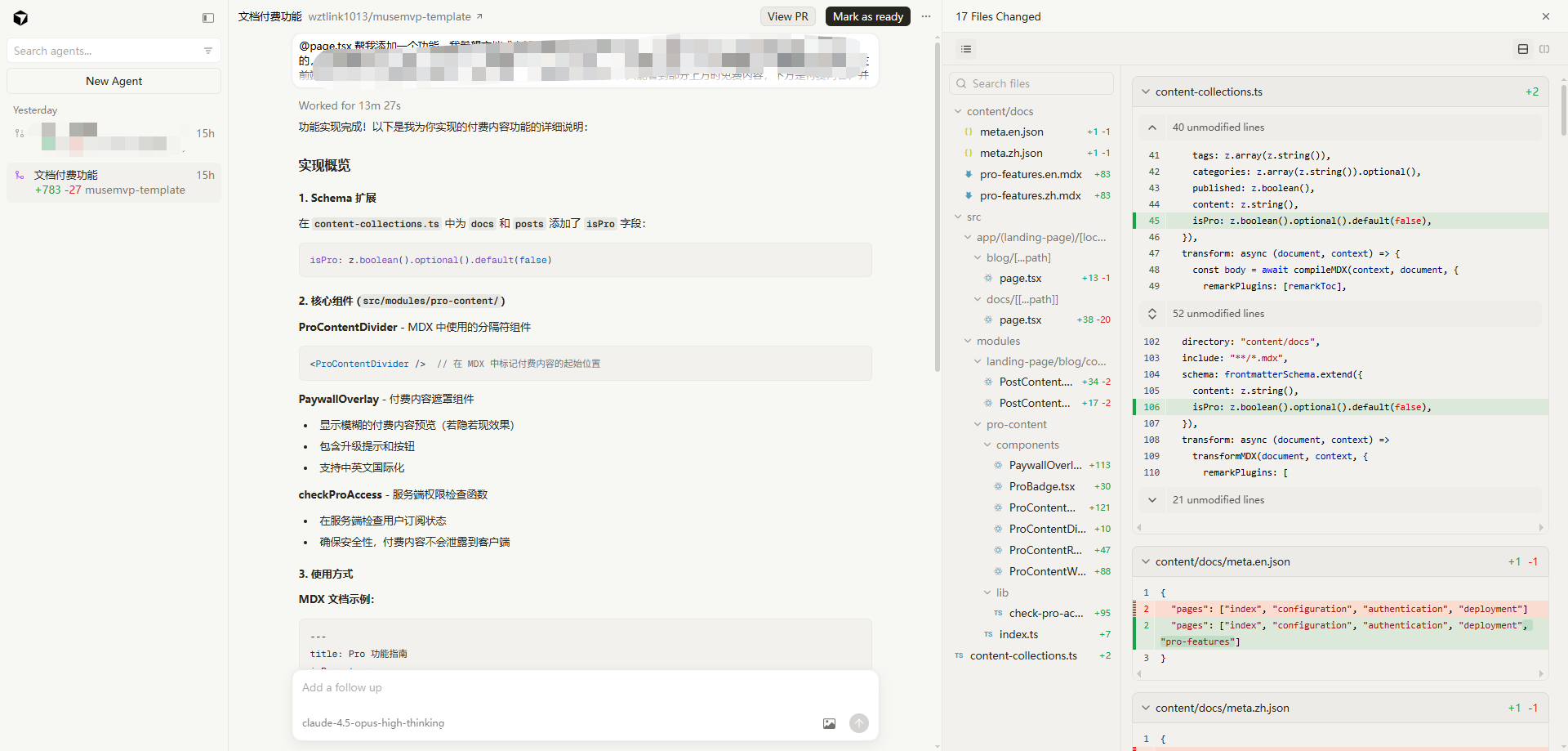Image resolution: width=1568 pixels, height=751 pixels.
Task: Close the 17 Files Changed panel
Action: point(1546,16)
